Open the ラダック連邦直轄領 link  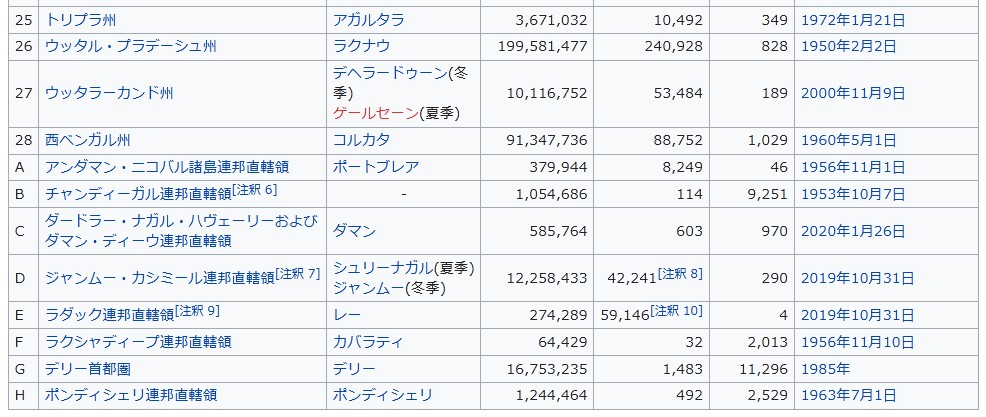tap(109, 315)
